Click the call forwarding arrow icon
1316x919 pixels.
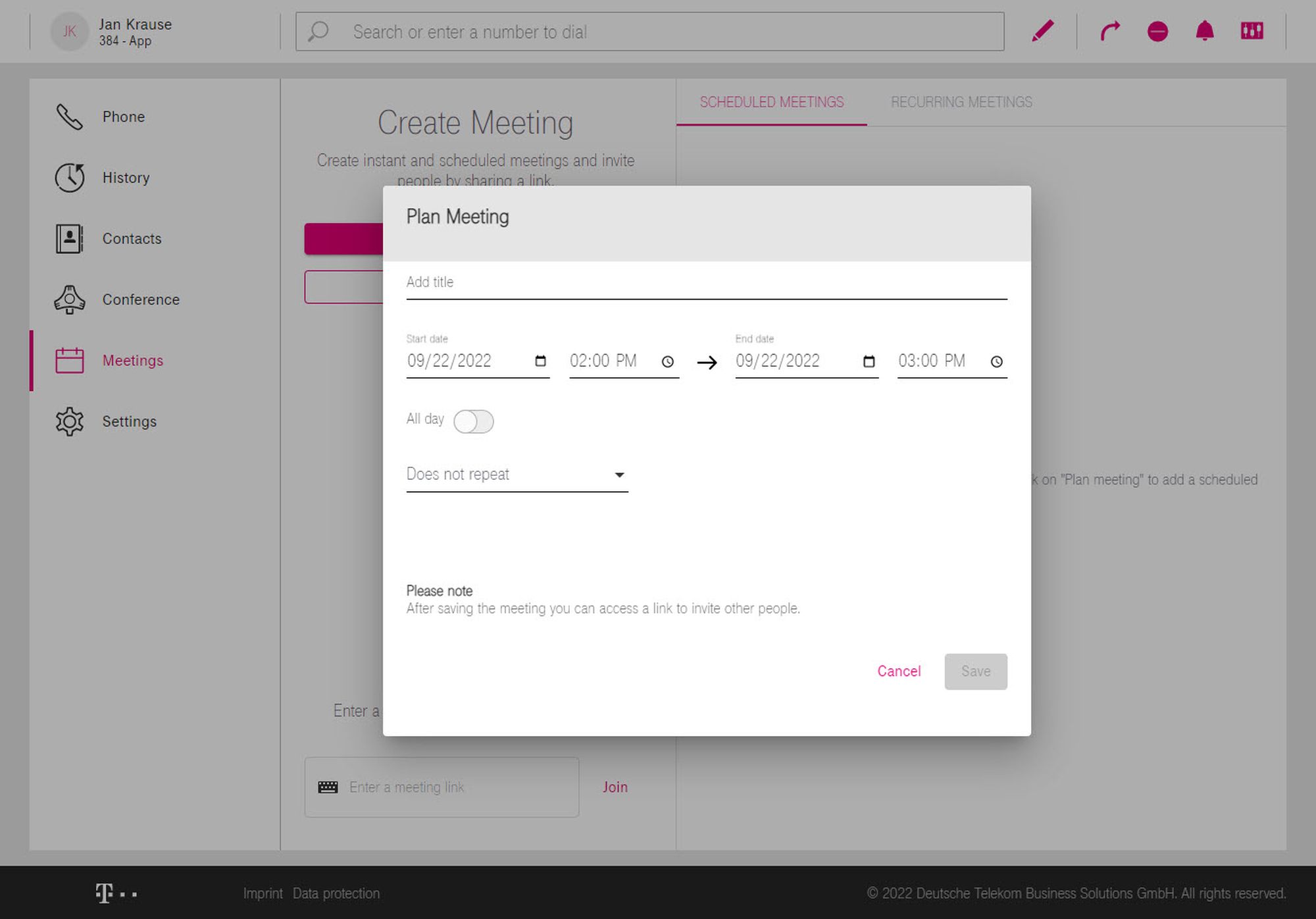[x=1110, y=31]
